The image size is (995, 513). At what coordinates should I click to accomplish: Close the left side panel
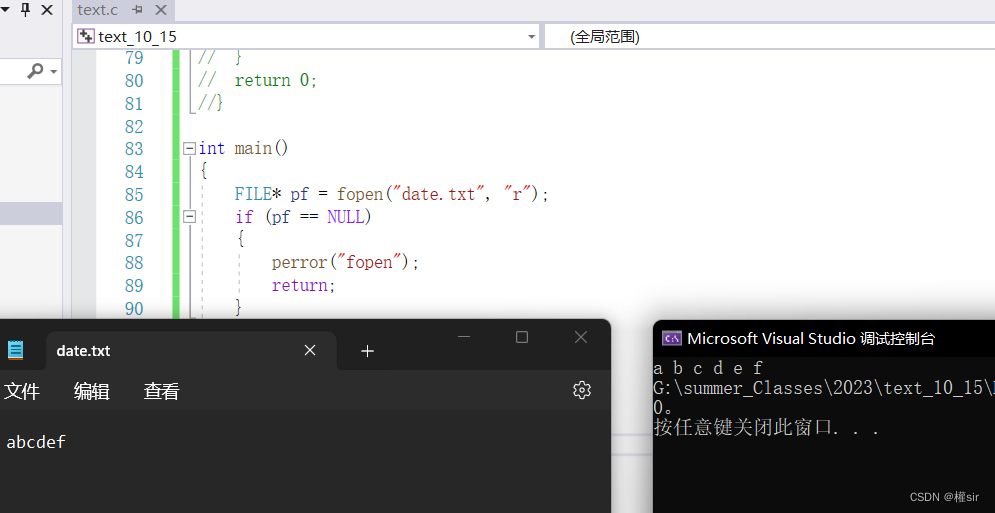pos(47,10)
